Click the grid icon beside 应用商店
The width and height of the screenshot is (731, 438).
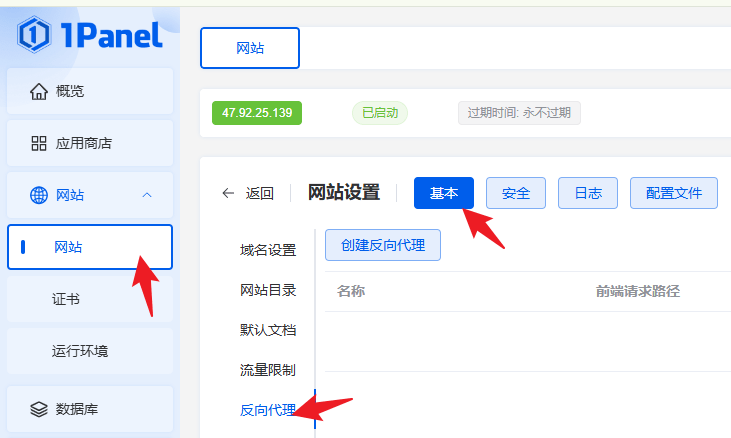[39, 143]
